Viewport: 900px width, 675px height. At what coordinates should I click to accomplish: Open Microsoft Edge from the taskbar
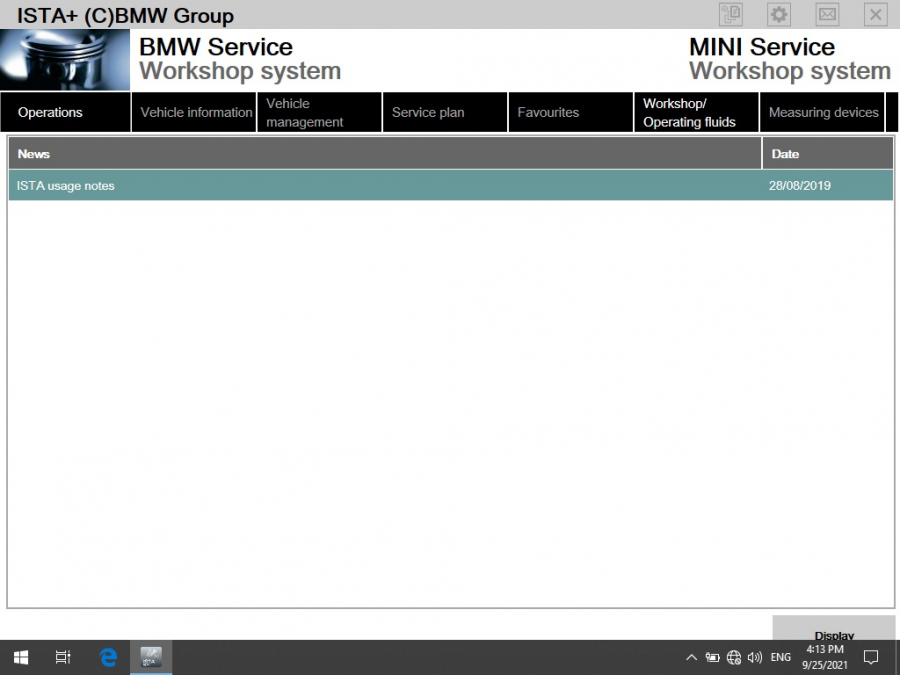(x=108, y=657)
